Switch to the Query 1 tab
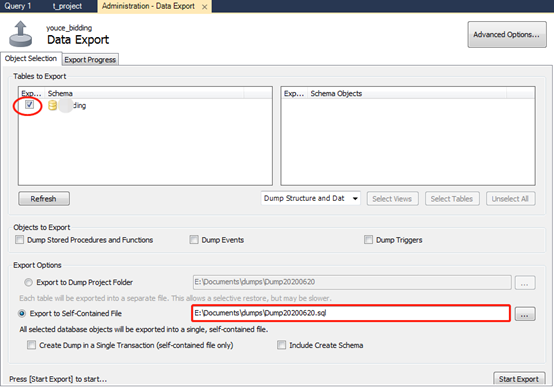The width and height of the screenshot is (554, 387). tap(18, 6)
